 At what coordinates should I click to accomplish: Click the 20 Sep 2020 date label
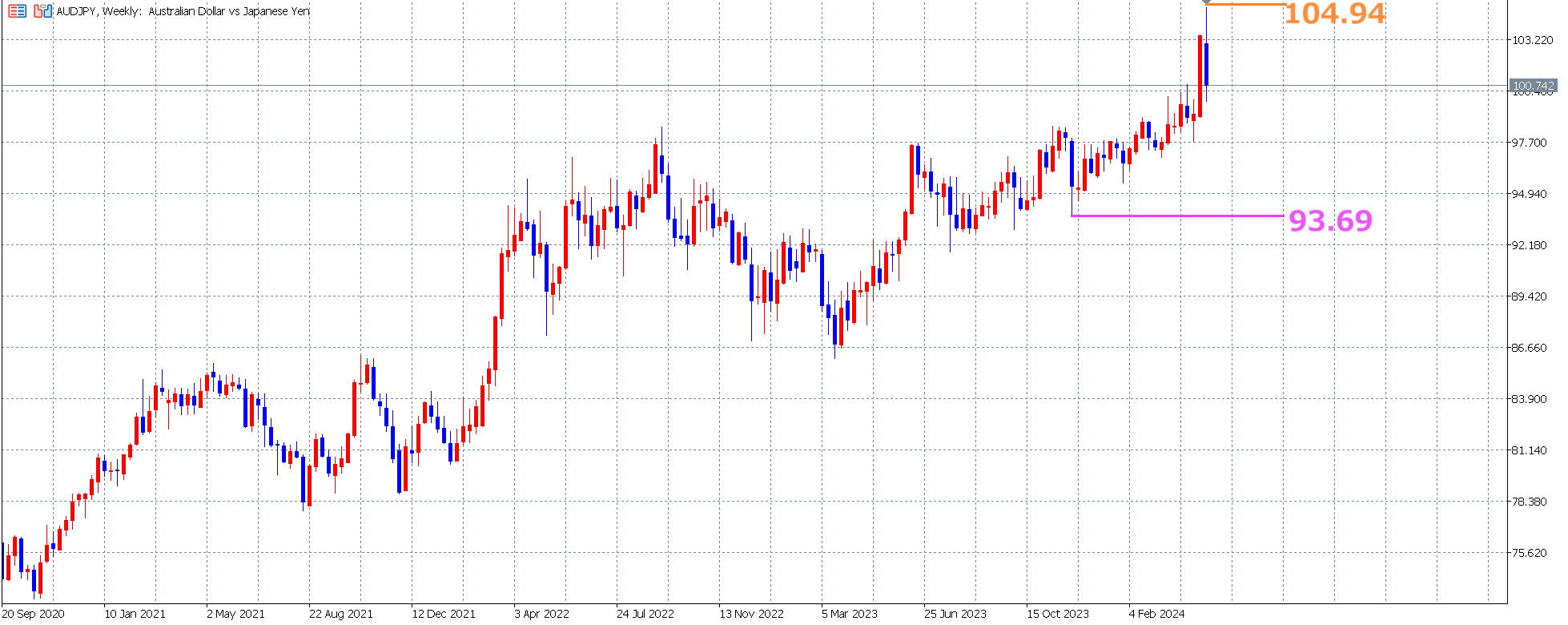[x=34, y=614]
